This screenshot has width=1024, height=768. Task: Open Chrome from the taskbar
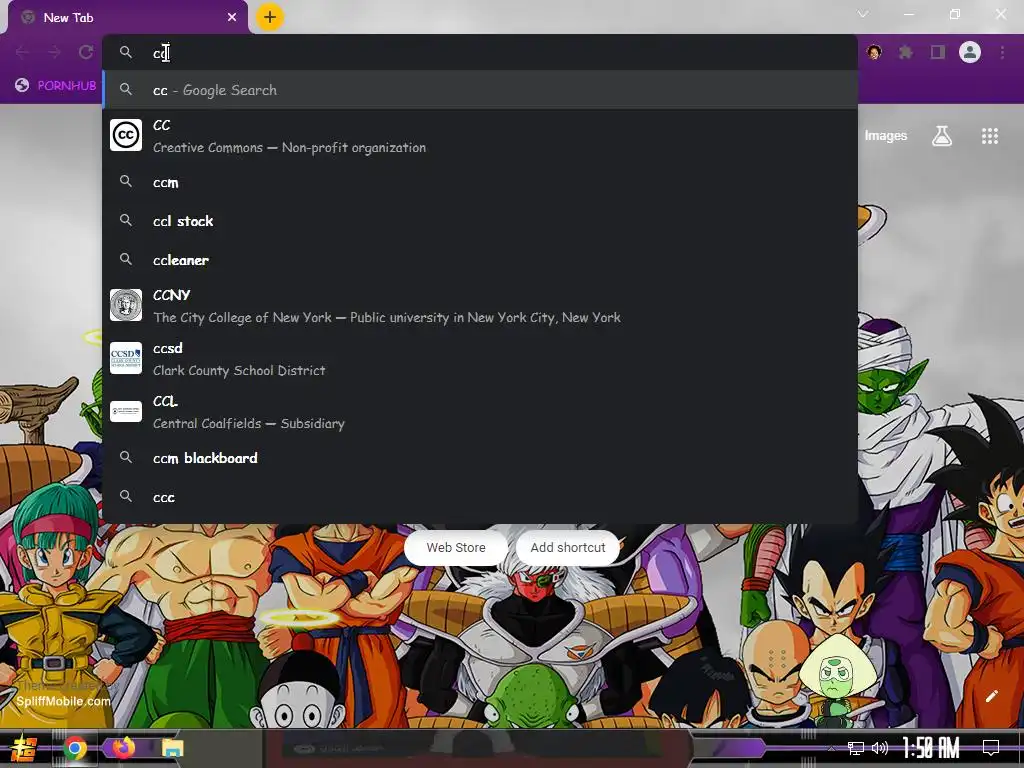(75, 748)
